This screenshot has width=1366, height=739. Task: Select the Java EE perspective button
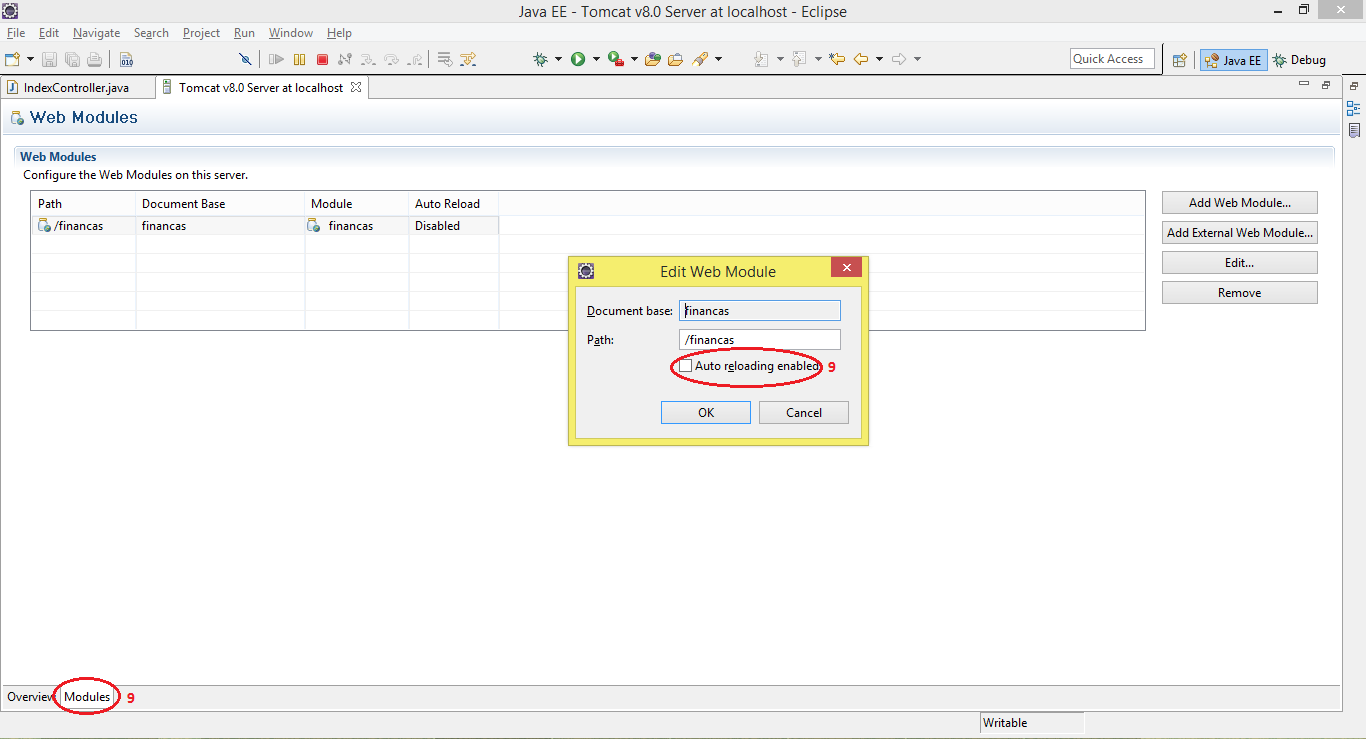[x=1233, y=59]
